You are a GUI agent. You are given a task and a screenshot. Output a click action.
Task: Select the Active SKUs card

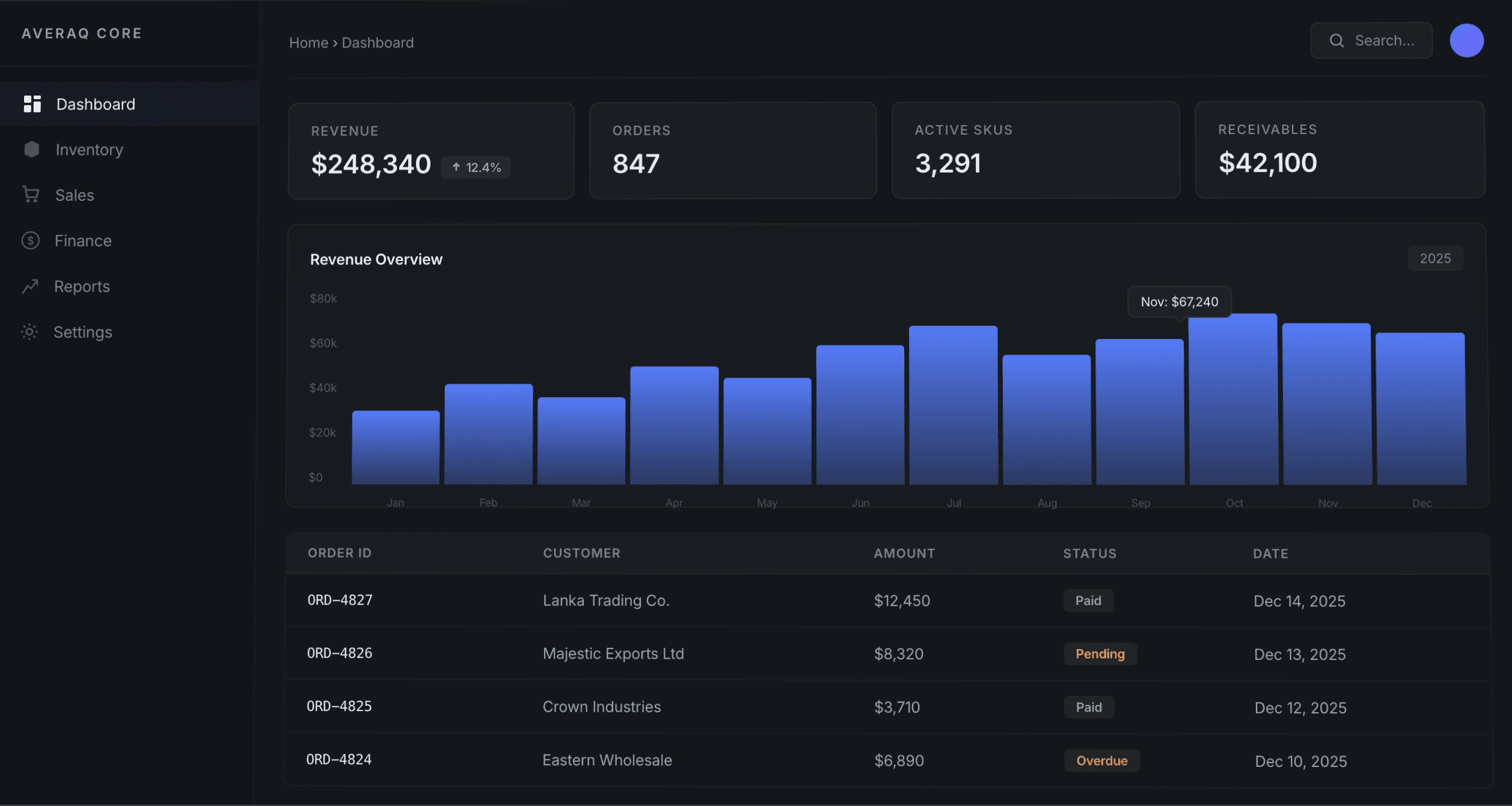(1036, 150)
